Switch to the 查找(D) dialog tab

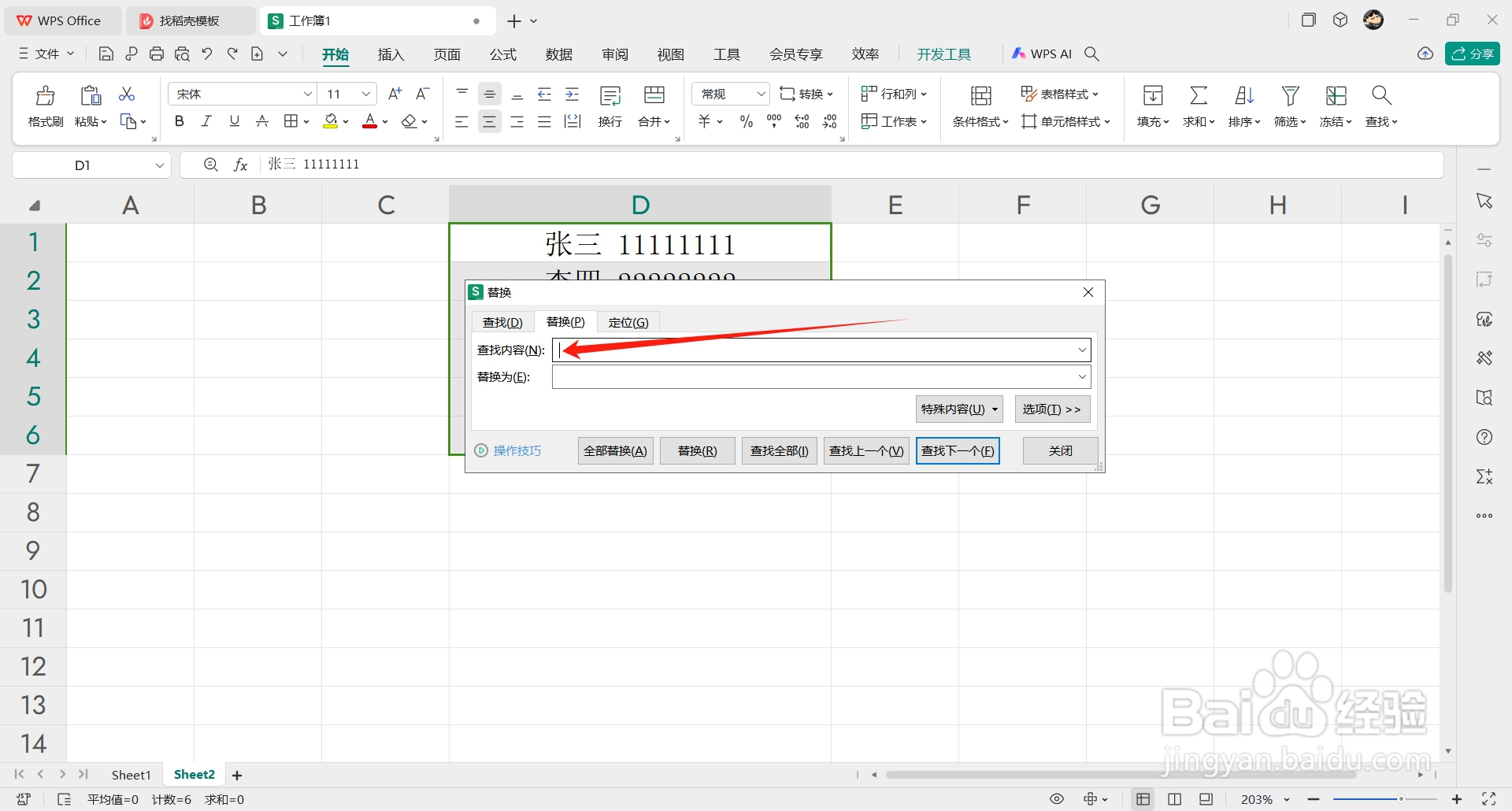click(503, 322)
